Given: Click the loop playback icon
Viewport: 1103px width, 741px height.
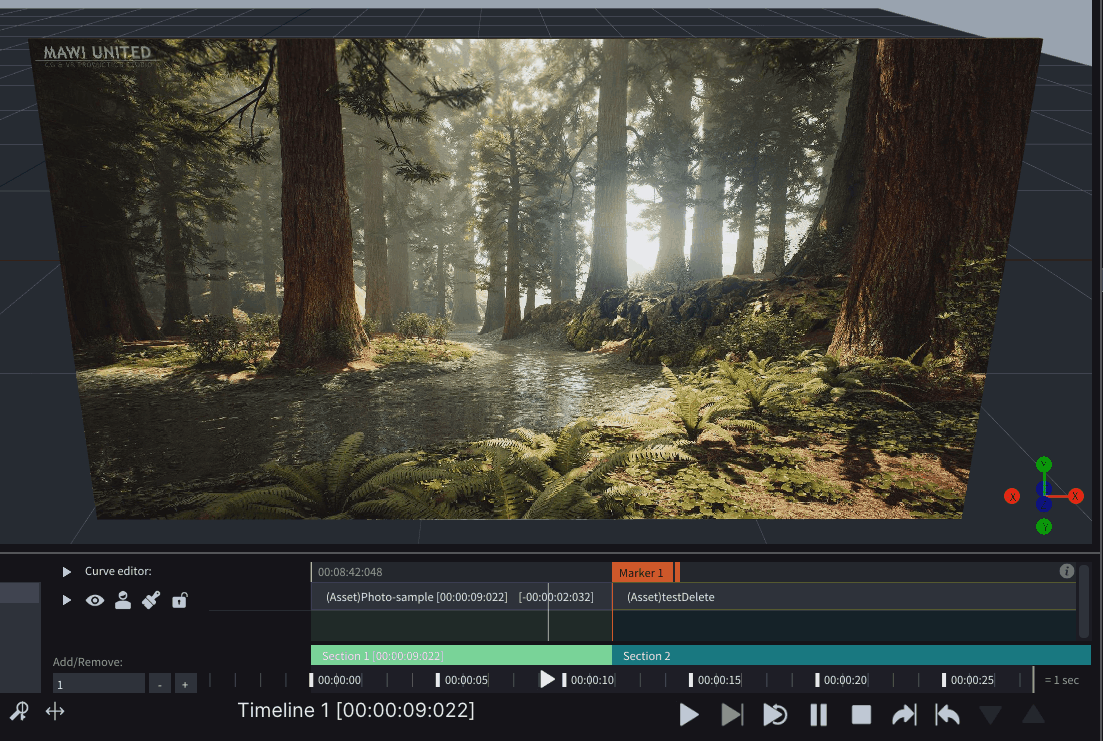Looking at the screenshot, I should (775, 715).
